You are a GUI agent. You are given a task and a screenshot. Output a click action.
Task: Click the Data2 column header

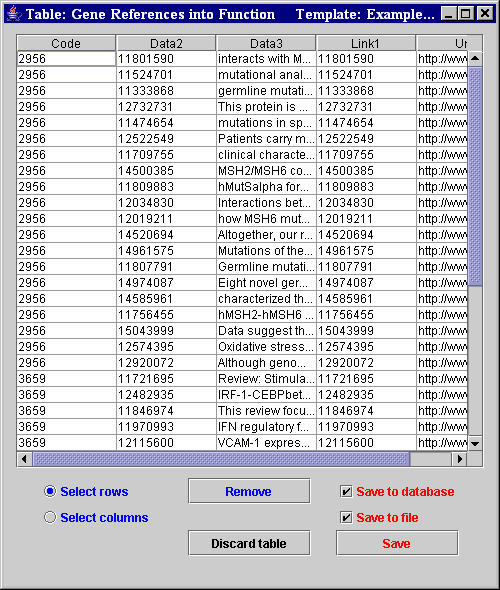(x=166, y=43)
